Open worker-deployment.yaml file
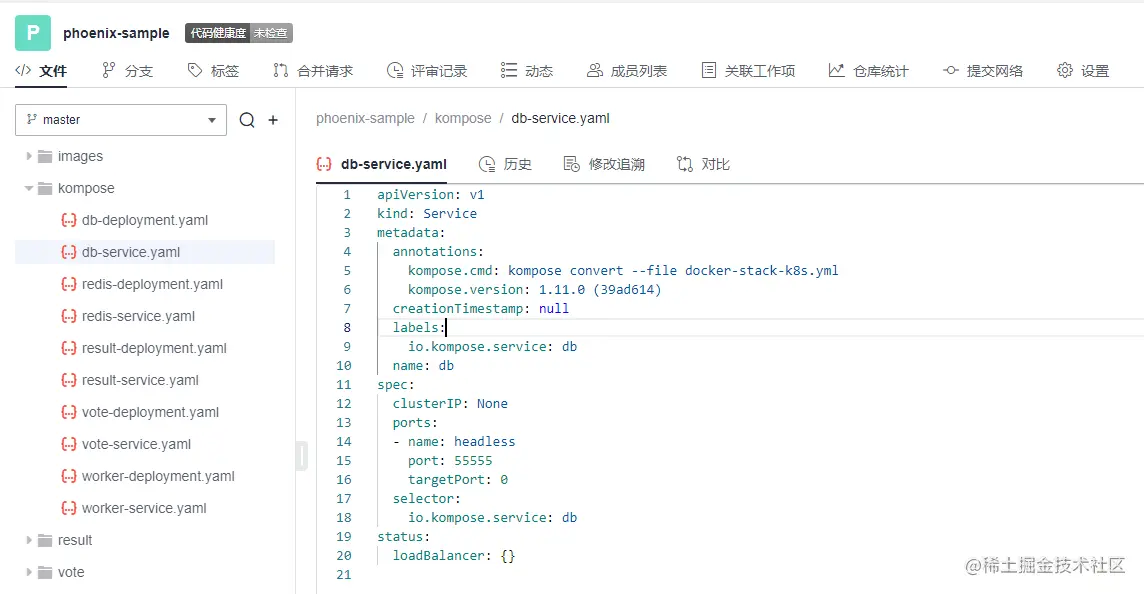1144x594 pixels. pos(145,476)
